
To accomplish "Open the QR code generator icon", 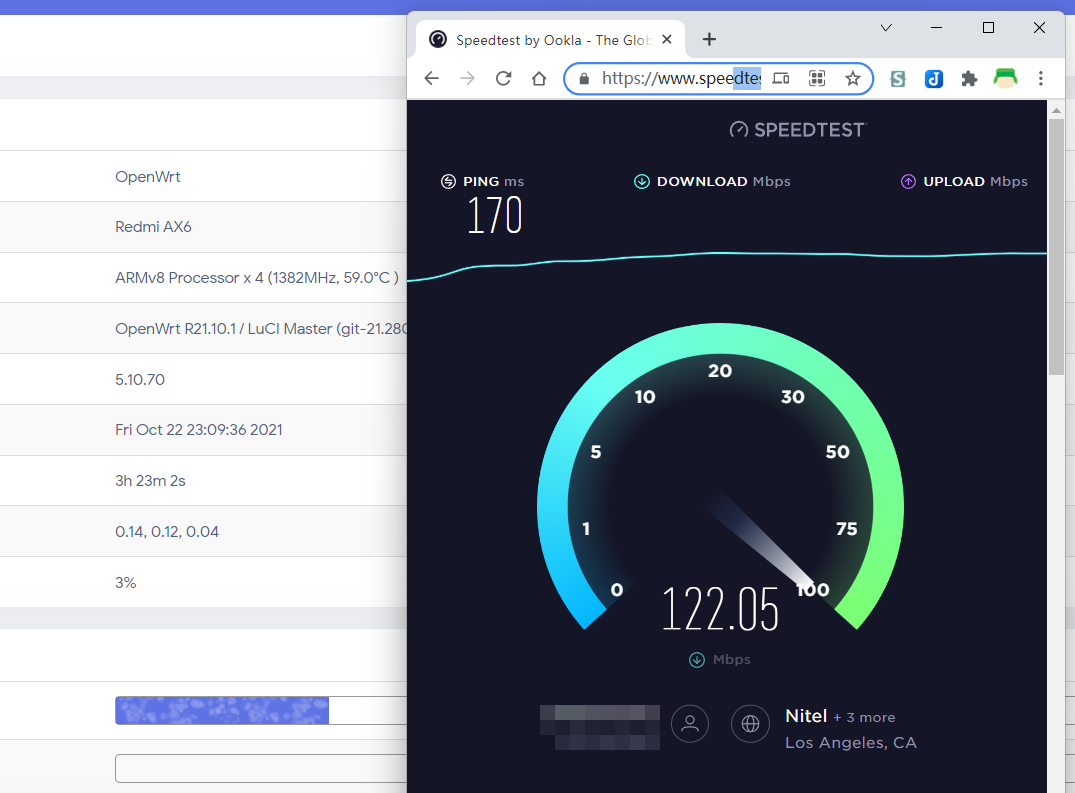I will click(817, 78).
